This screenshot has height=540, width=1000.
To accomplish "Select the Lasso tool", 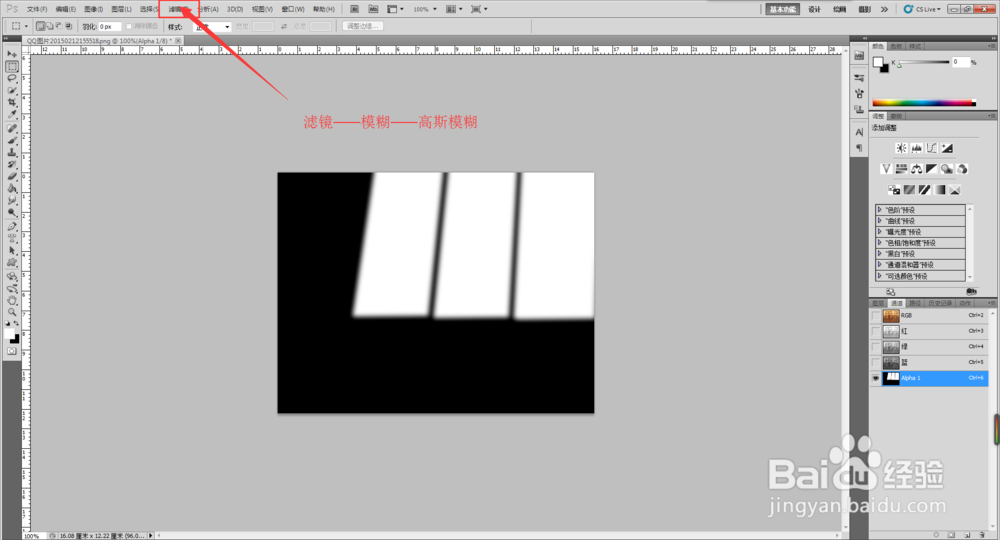I will point(12,78).
